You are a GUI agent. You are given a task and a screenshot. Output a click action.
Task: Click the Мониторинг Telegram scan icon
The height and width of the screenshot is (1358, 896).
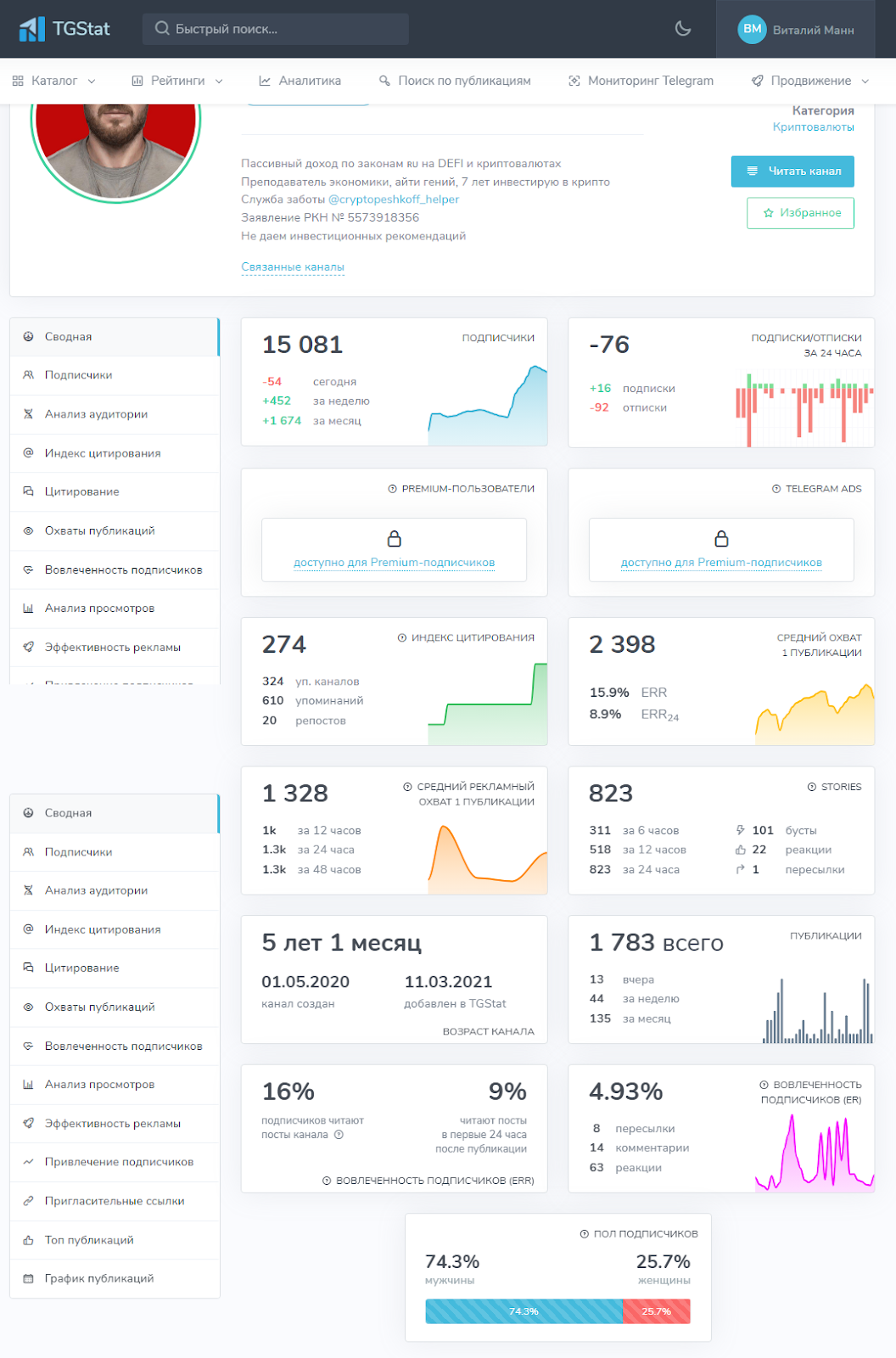point(574,81)
